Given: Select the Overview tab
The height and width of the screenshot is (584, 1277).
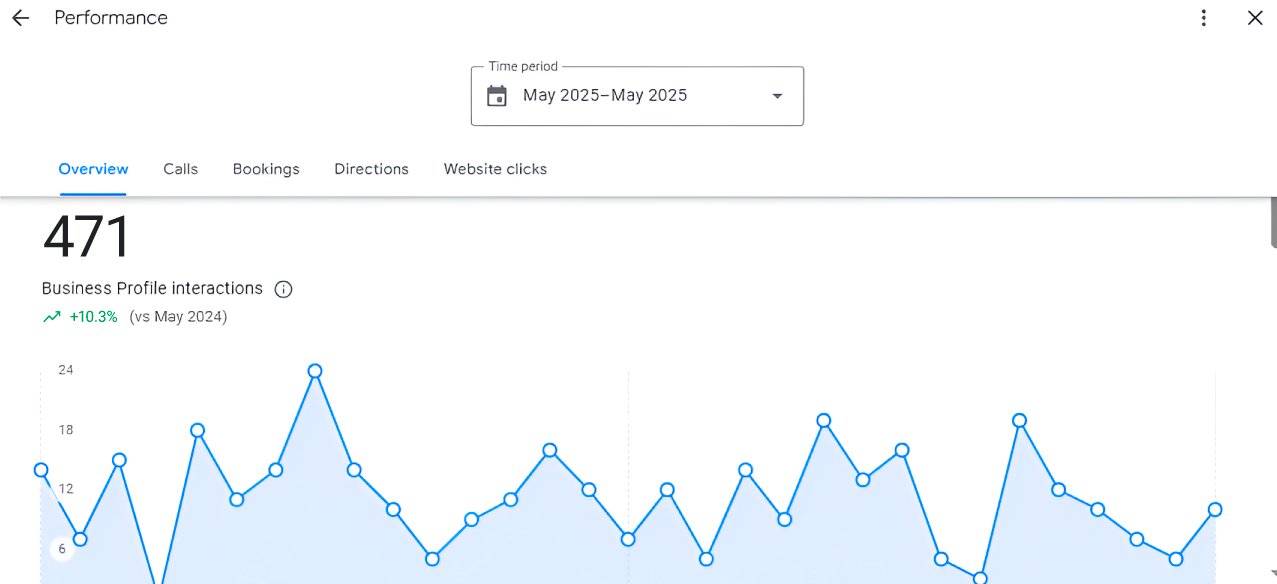Looking at the screenshot, I should coord(93,169).
